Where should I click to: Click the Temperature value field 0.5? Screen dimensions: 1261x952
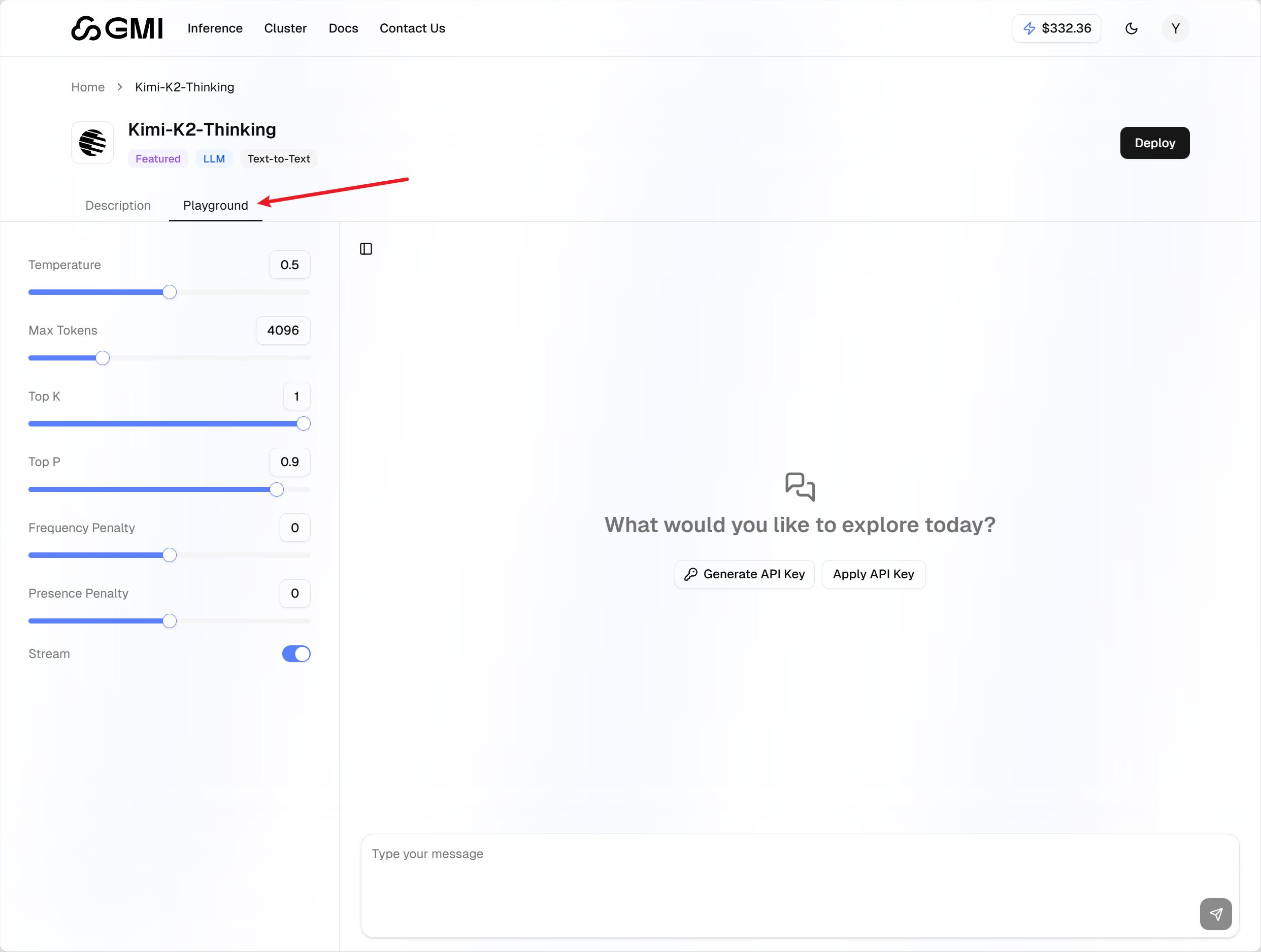(x=289, y=265)
